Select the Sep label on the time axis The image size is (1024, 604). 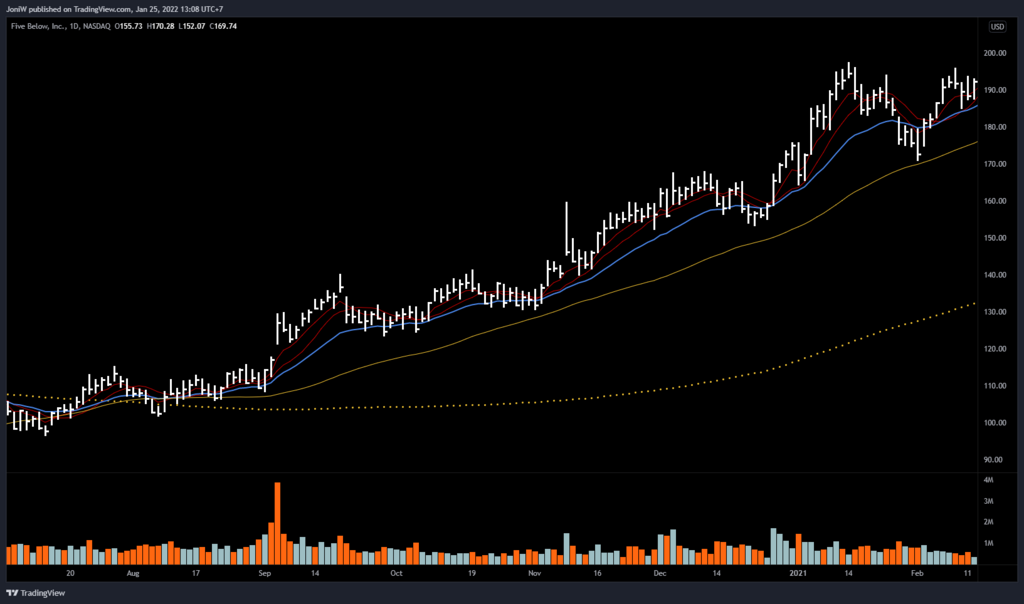coord(265,575)
